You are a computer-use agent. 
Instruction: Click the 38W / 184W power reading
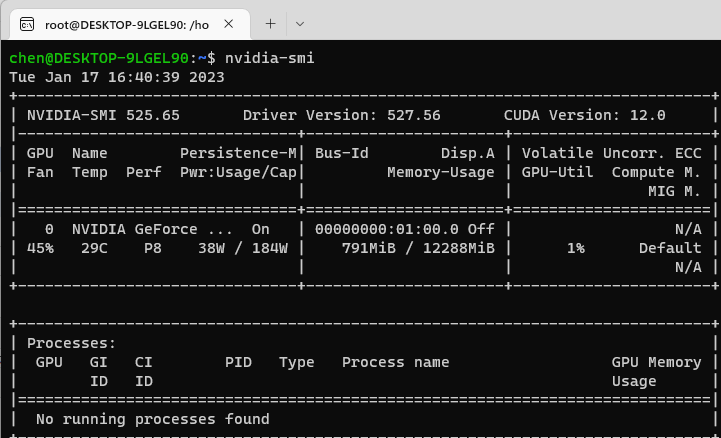click(243, 248)
